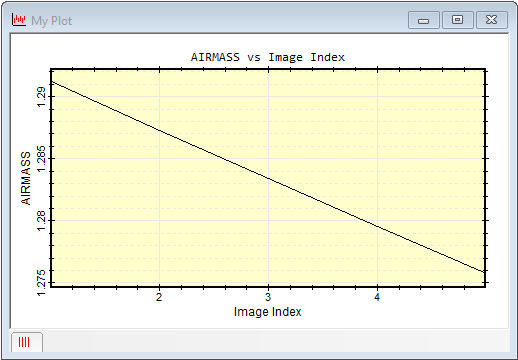The width and height of the screenshot is (518, 360).
Task: Click the plot window icon in title bar
Action: pos(18,20)
